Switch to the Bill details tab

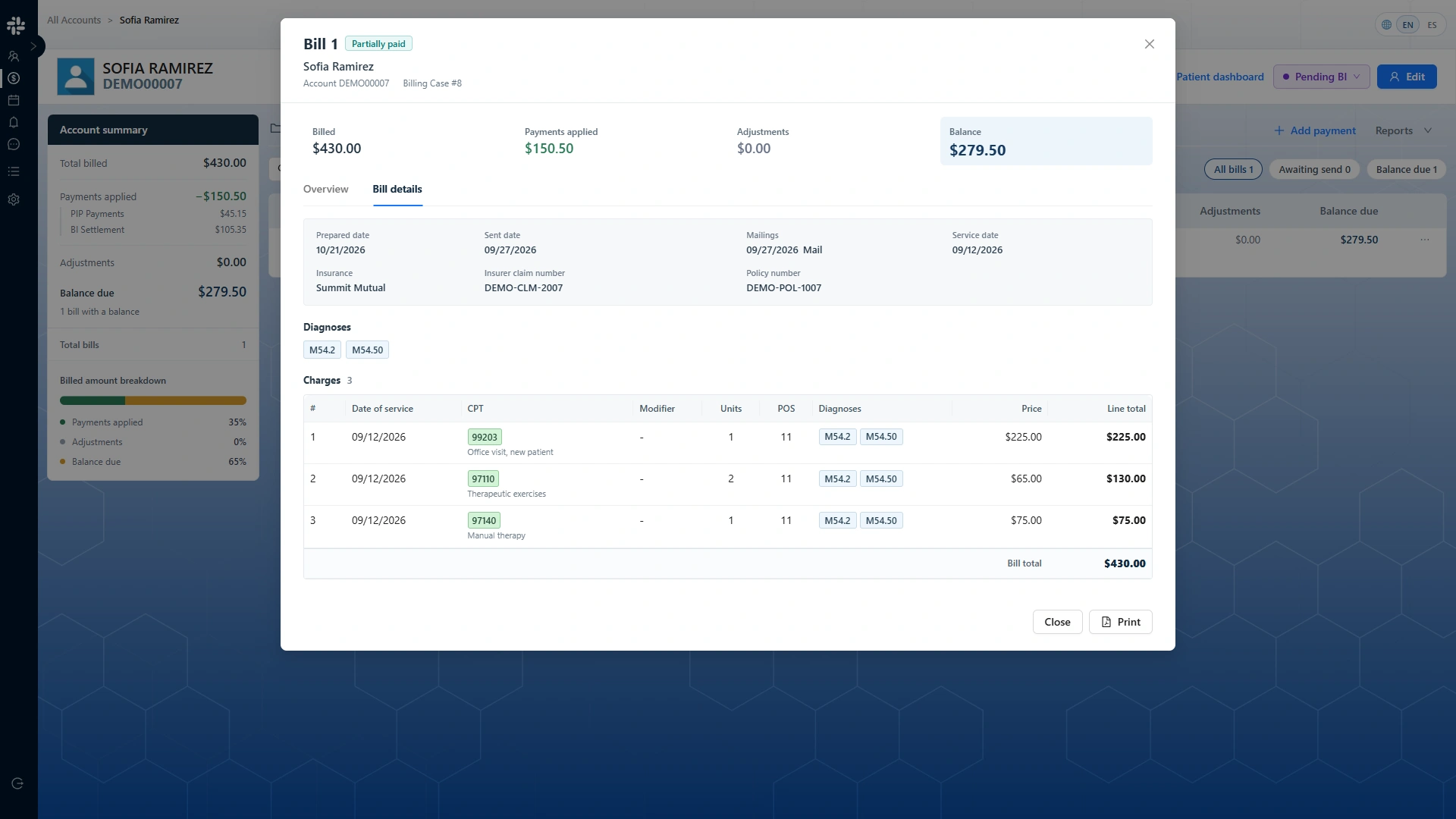click(x=397, y=189)
